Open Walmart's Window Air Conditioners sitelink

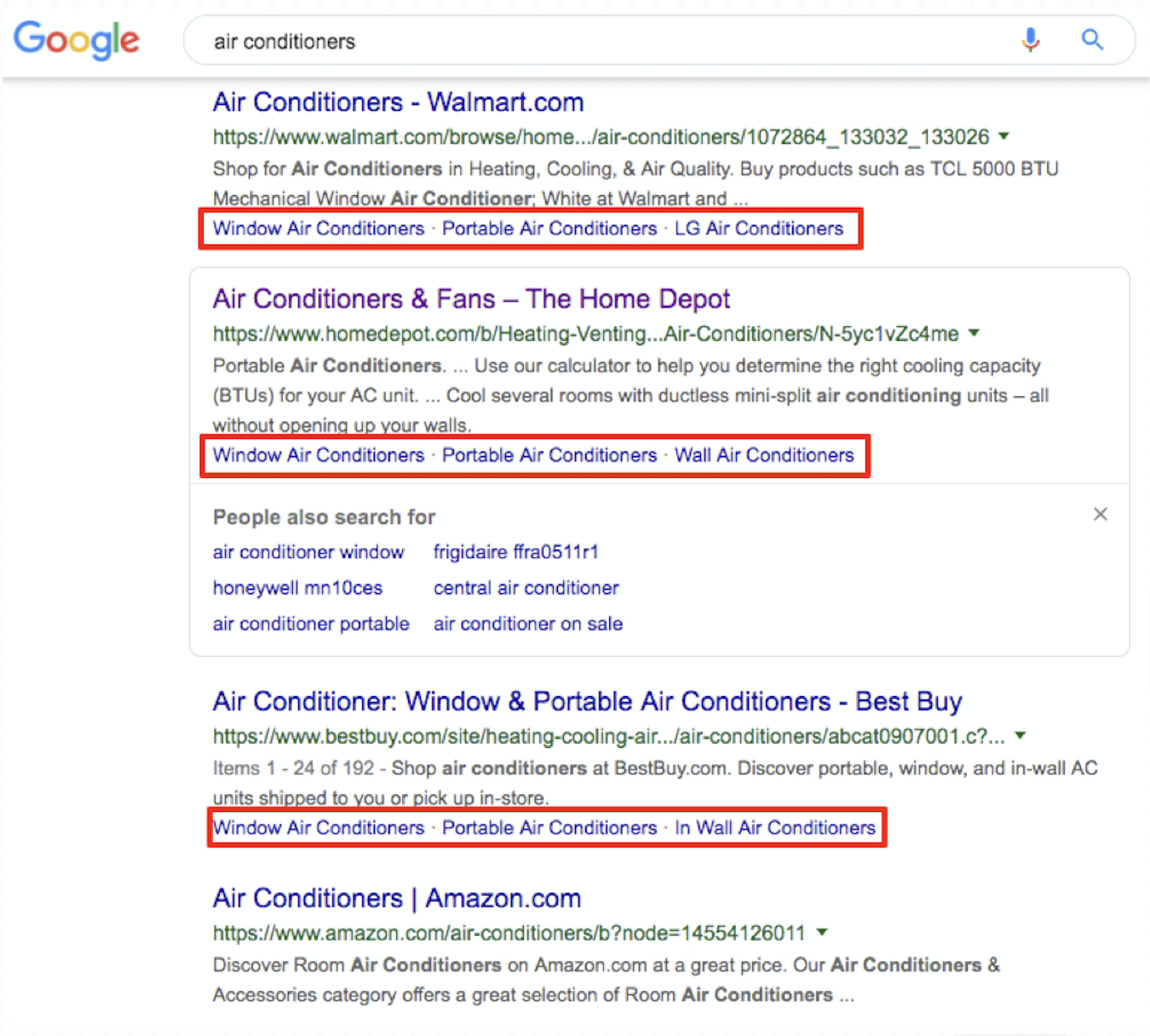[319, 228]
